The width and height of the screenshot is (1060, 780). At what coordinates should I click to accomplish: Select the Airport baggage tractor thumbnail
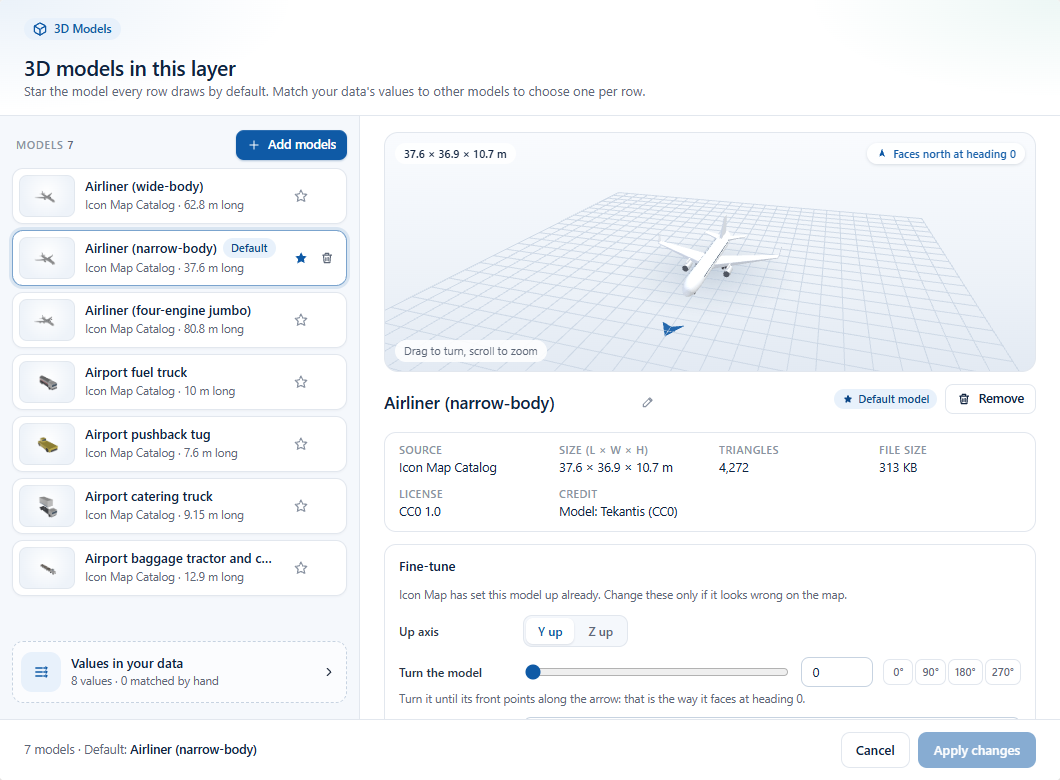click(x=47, y=568)
